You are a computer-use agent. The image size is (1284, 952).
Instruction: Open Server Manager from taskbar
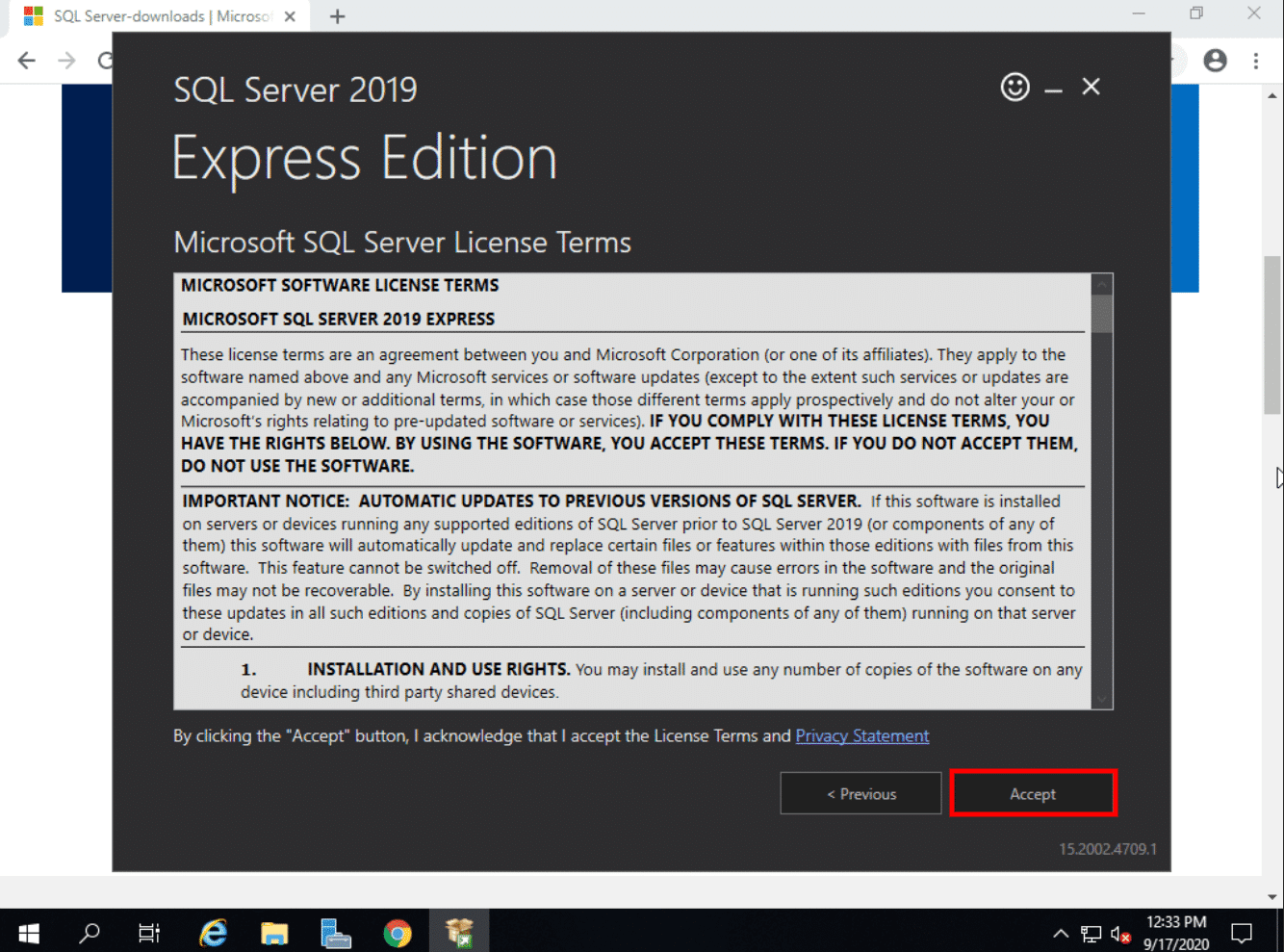(336, 932)
